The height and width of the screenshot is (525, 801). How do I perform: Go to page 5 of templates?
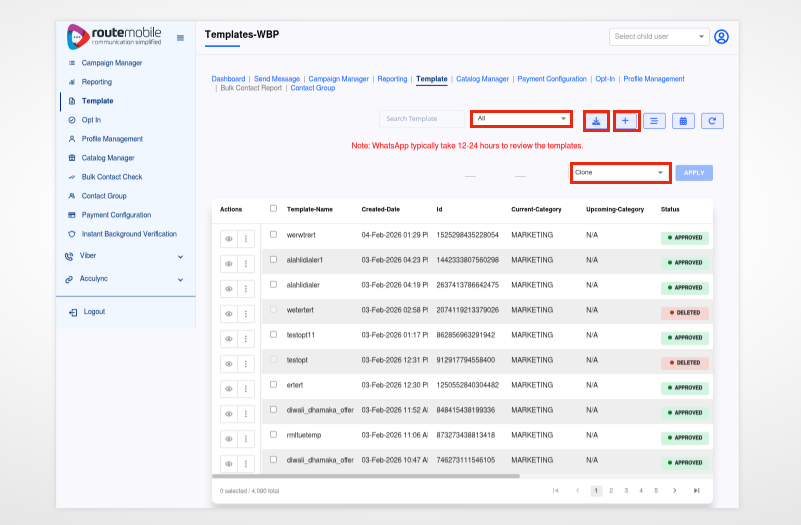point(656,491)
